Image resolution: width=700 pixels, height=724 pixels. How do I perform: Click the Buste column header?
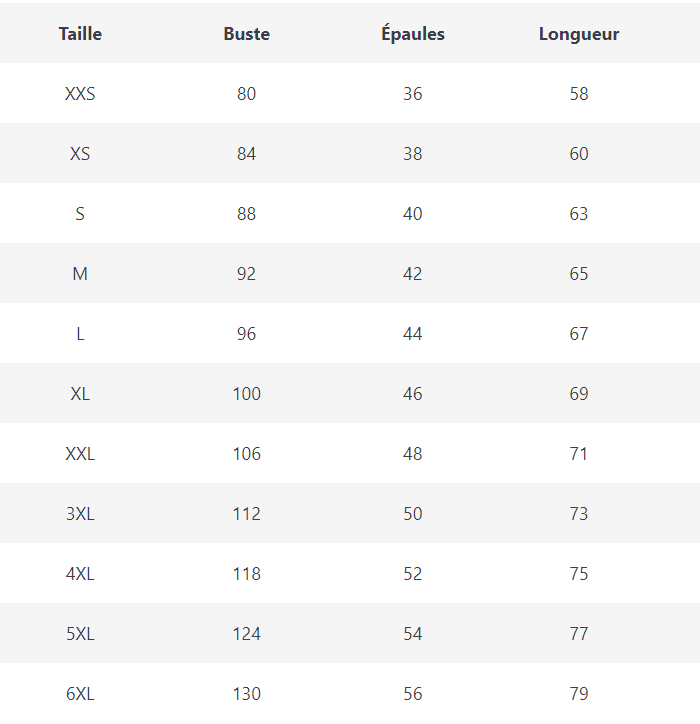[247, 34]
